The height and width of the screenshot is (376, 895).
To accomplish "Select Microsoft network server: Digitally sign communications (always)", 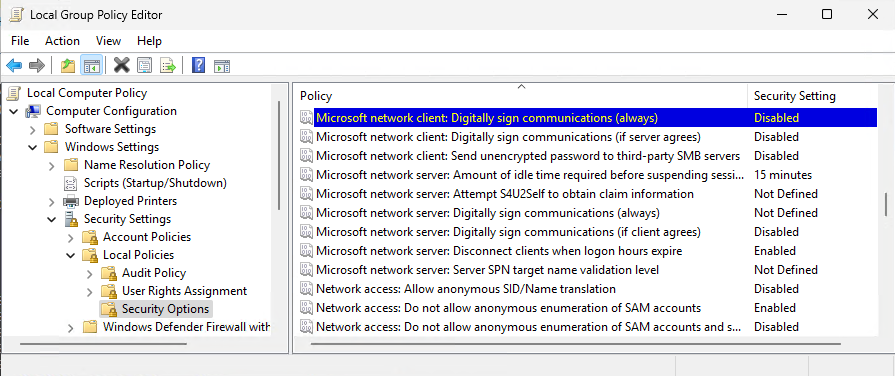I will tap(487, 213).
